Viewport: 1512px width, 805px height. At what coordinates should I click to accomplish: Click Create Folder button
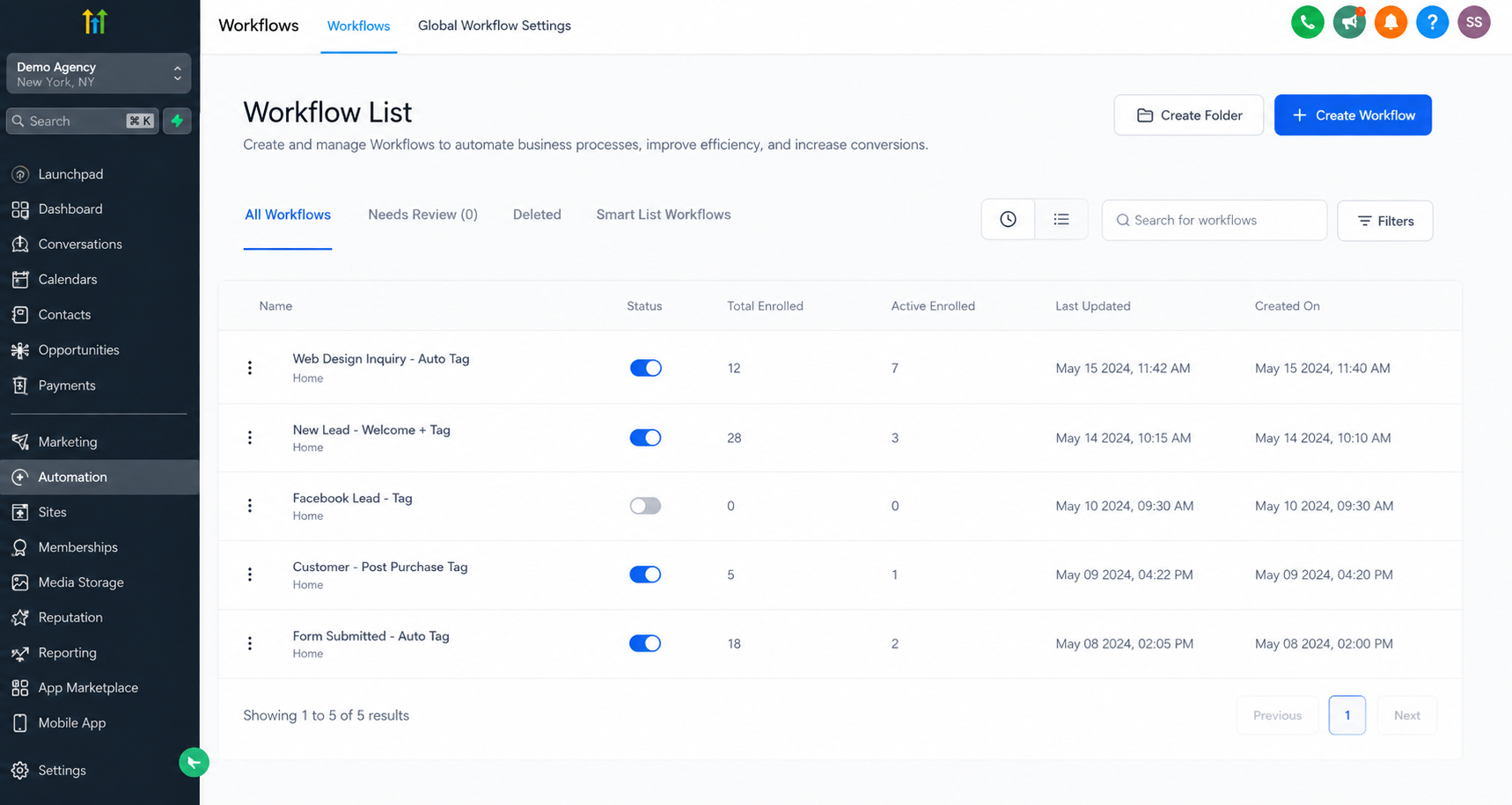click(x=1189, y=115)
